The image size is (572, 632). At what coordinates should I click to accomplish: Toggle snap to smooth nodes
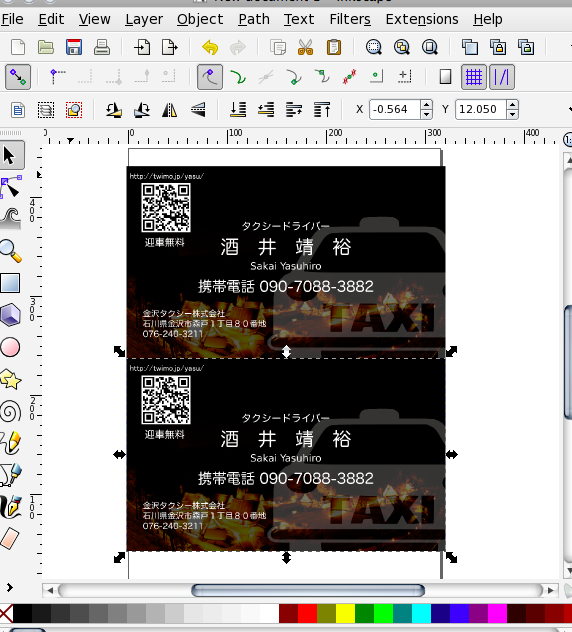pos(322,77)
